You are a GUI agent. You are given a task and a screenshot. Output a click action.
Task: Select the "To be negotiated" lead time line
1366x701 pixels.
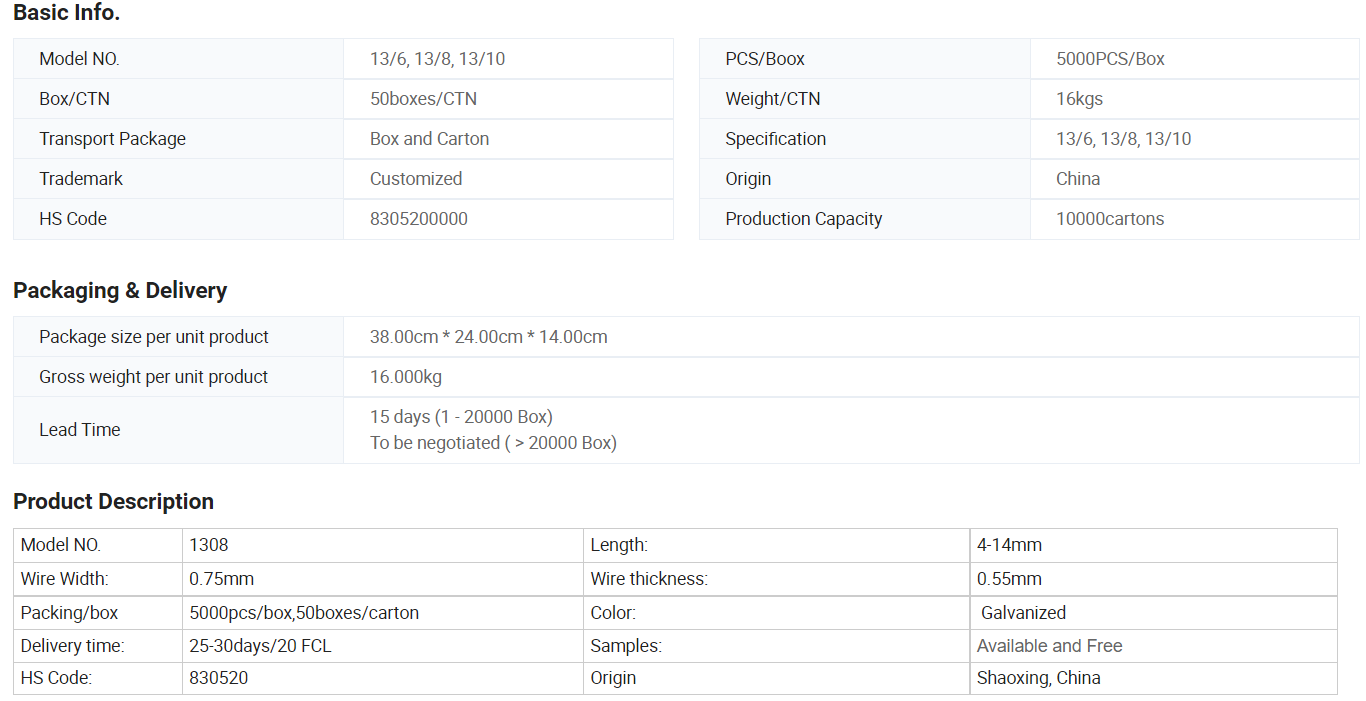(493, 443)
